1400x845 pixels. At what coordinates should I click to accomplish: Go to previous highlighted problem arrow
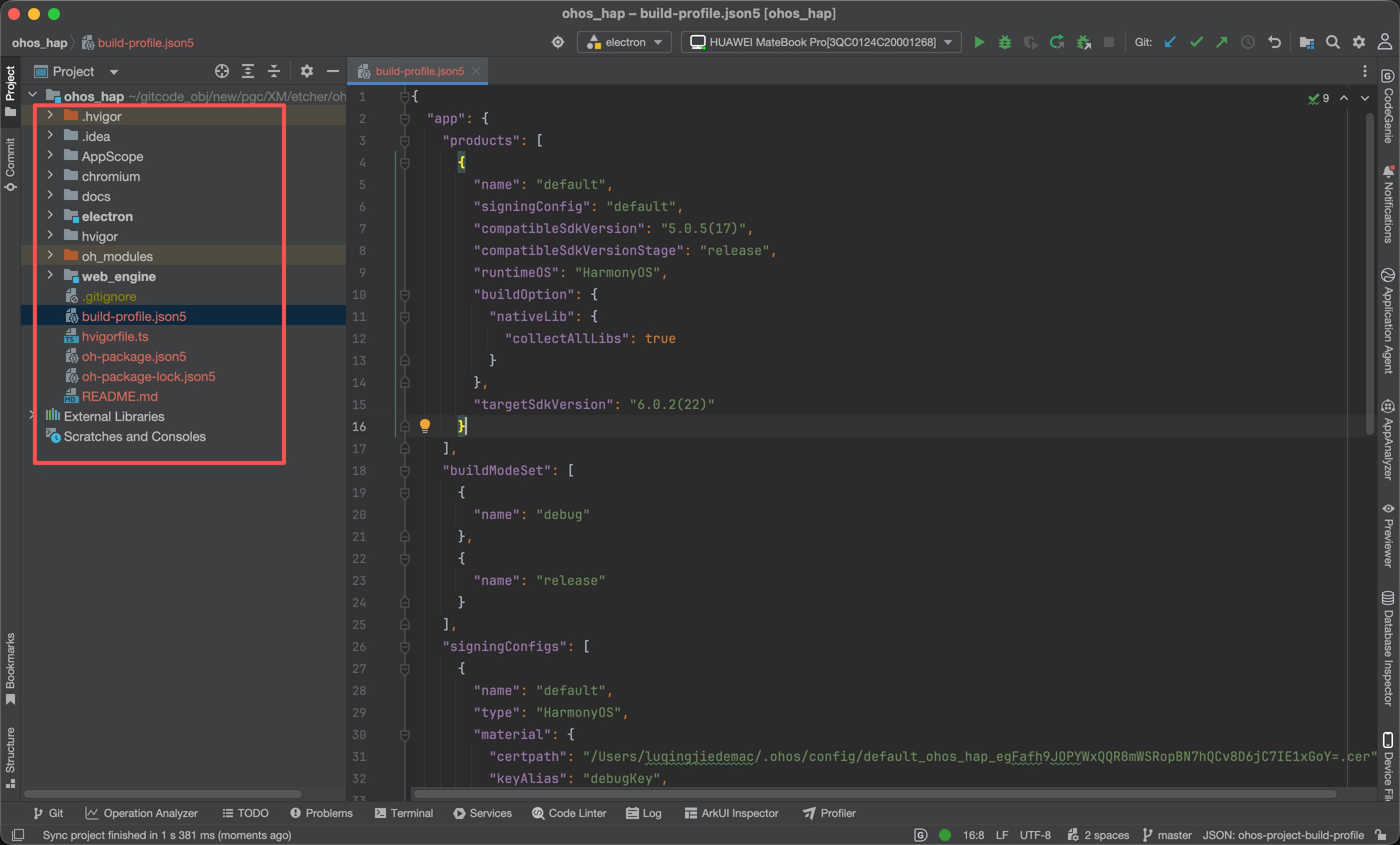[x=1344, y=98]
